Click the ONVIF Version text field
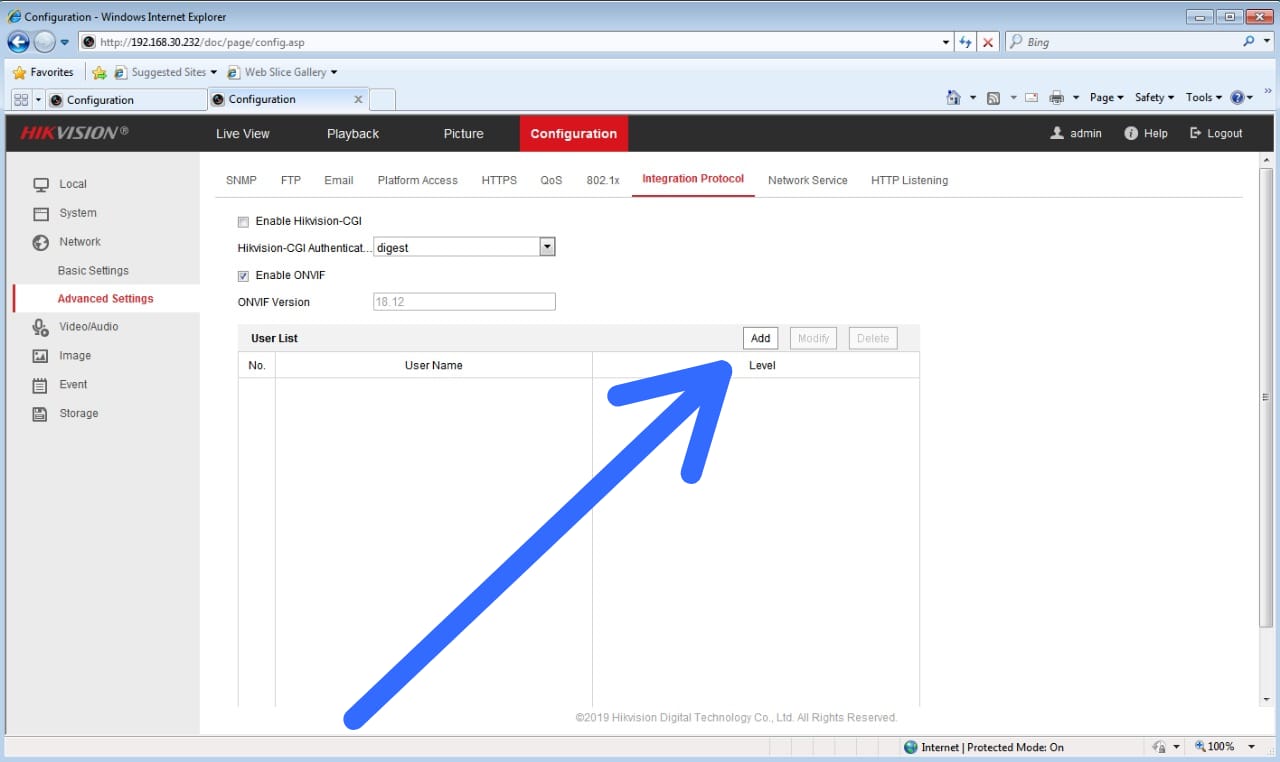The image size is (1280, 762). pos(464,302)
